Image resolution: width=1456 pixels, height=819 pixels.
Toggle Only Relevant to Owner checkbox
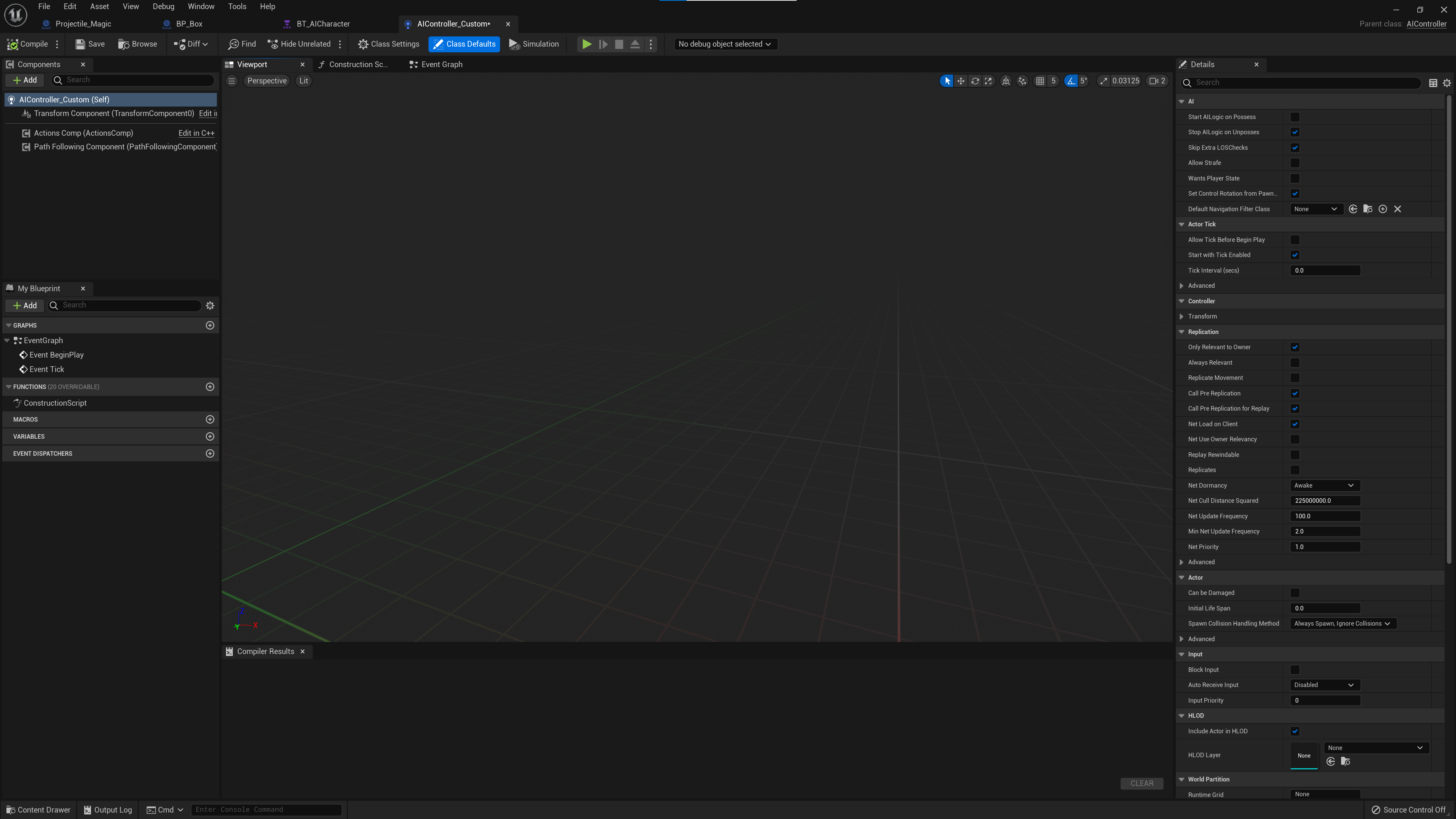pyautogui.click(x=1295, y=347)
